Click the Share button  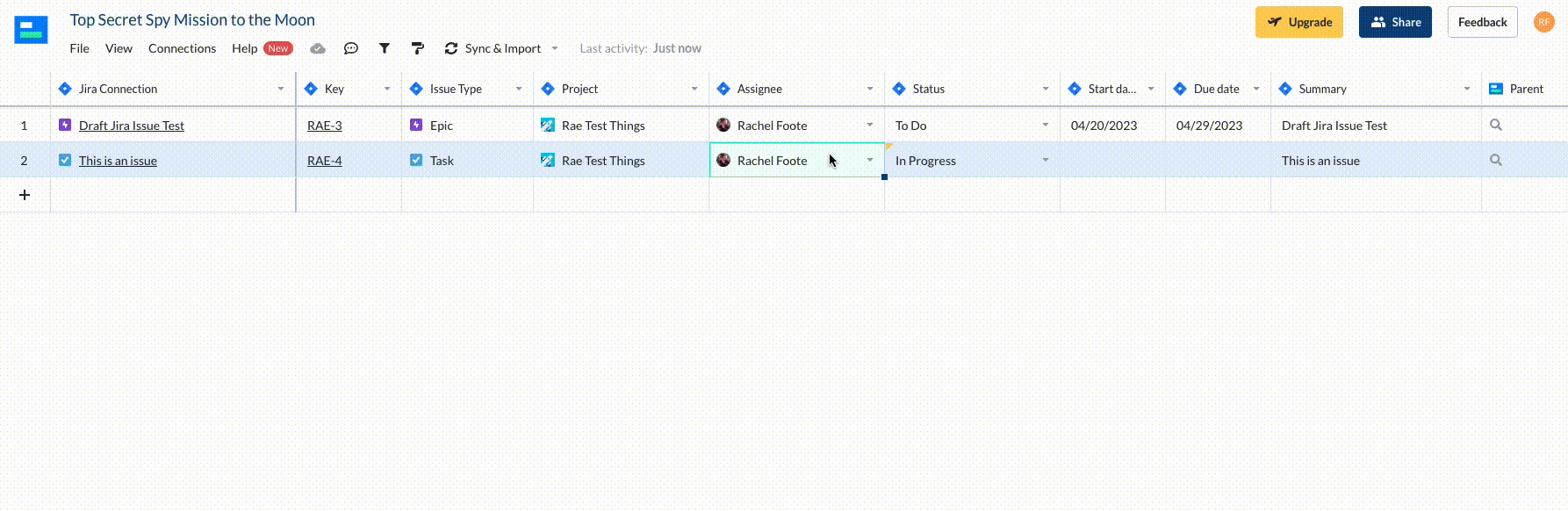pos(1395,22)
